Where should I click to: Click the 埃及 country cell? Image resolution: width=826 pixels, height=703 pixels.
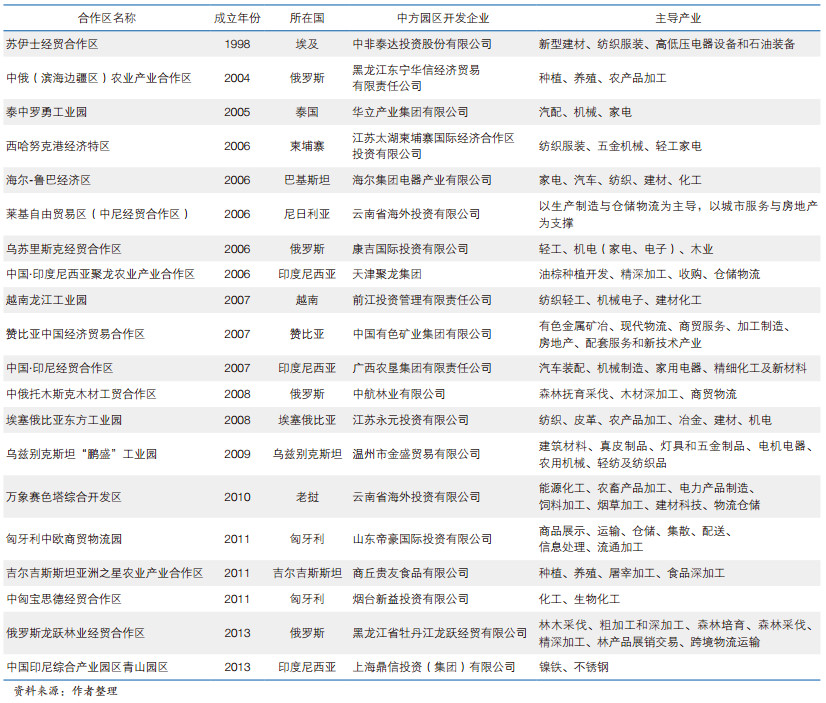(x=307, y=44)
